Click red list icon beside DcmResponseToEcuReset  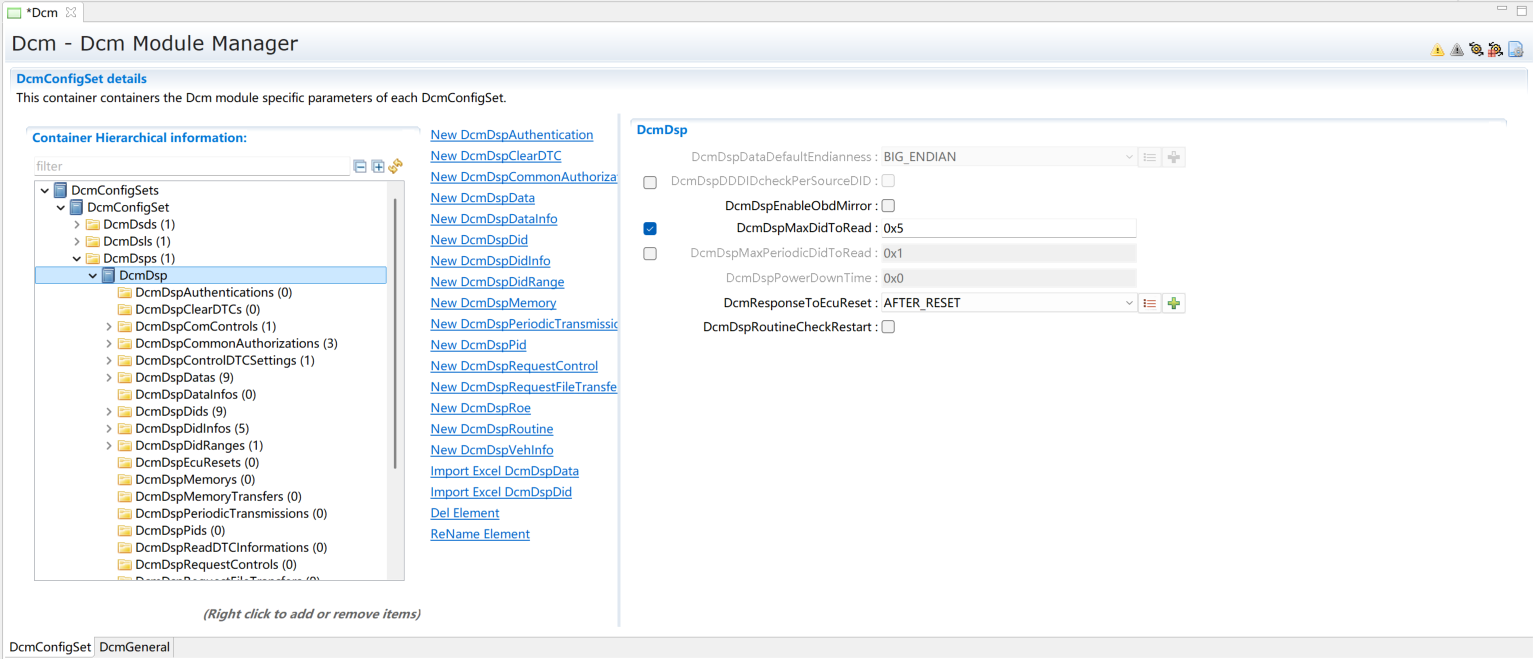(x=1150, y=303)
